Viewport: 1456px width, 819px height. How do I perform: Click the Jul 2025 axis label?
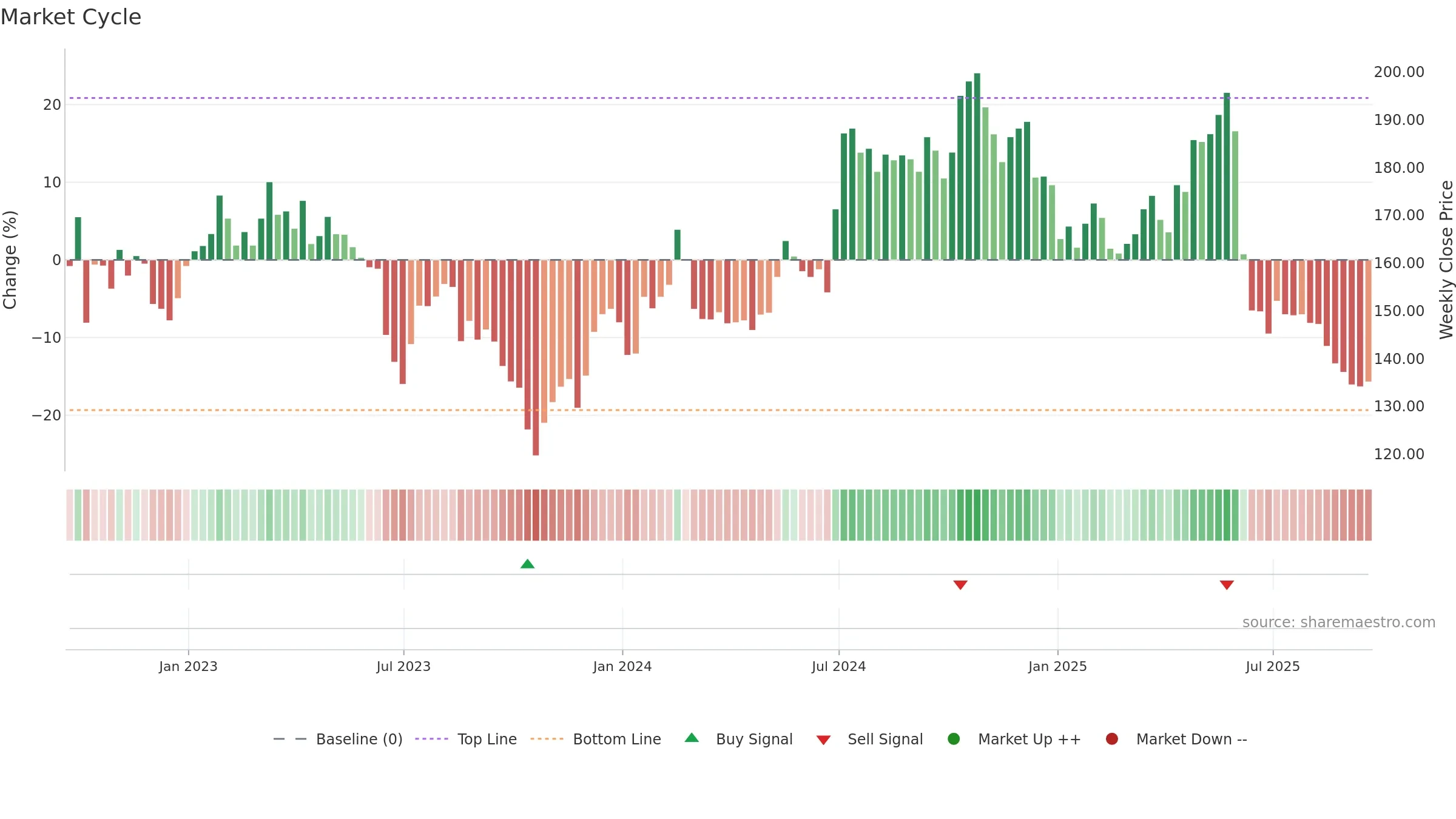[1273, 666]
